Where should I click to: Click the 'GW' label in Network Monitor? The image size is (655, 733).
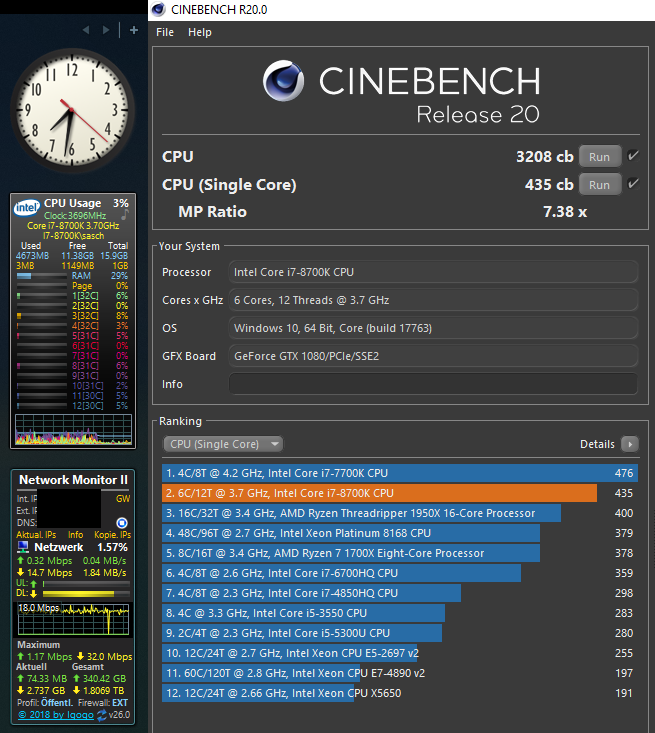point(123,499)
